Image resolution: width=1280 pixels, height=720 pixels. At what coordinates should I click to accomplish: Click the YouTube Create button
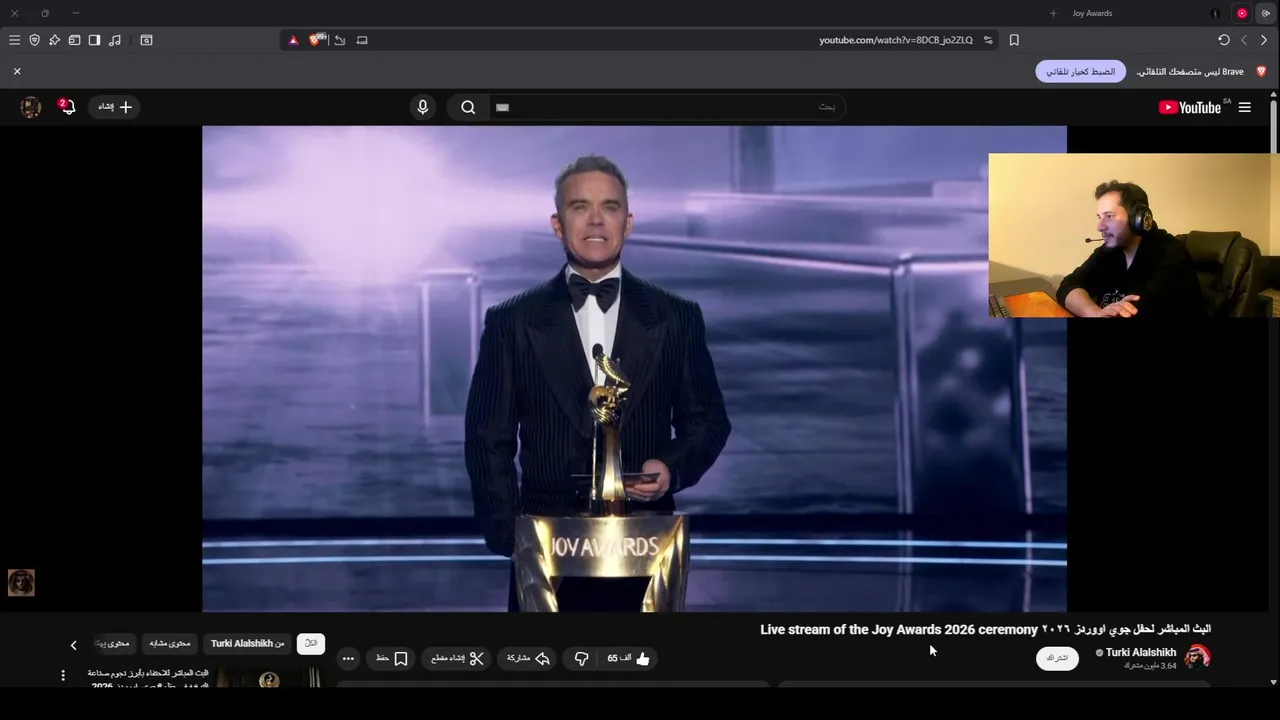115,107
